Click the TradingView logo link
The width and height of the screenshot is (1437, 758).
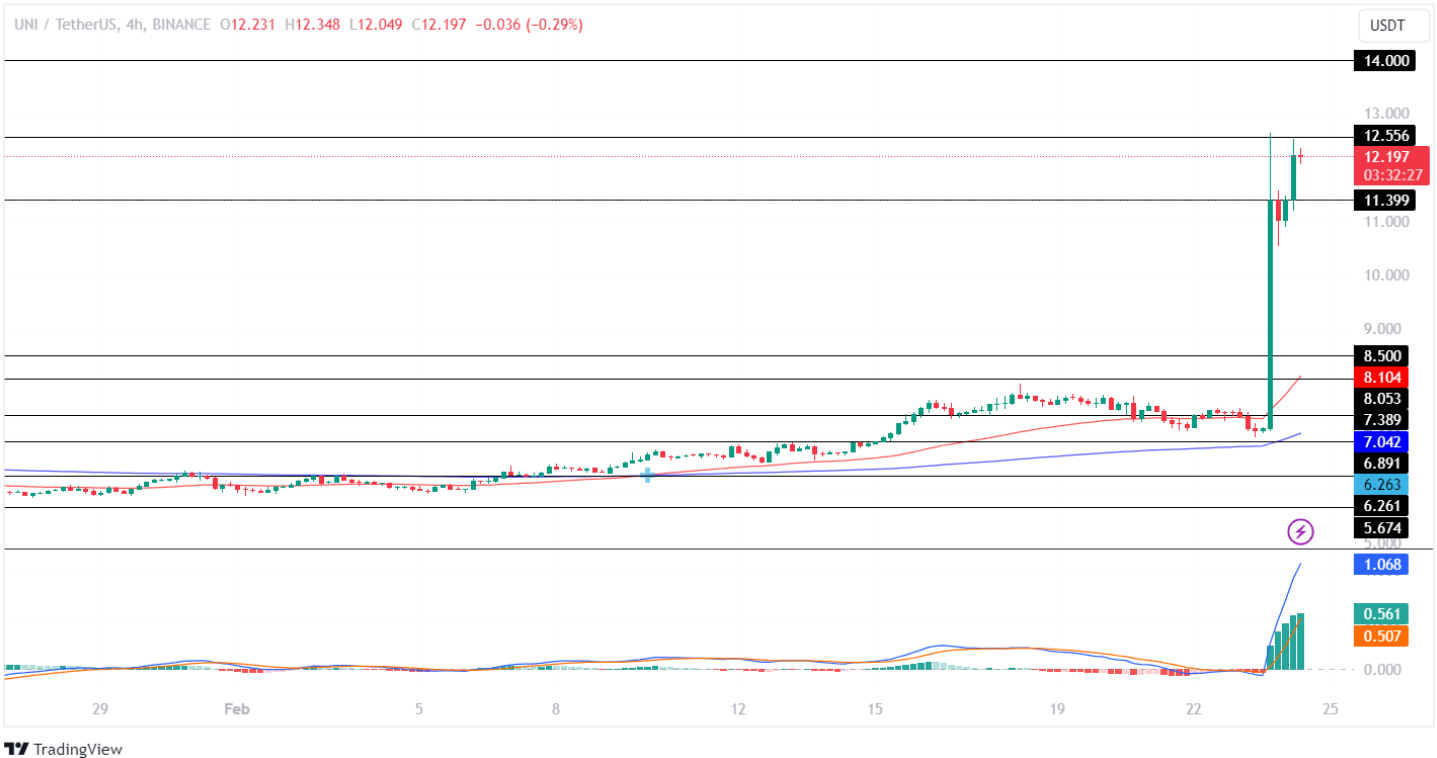[x=65, y=748]
